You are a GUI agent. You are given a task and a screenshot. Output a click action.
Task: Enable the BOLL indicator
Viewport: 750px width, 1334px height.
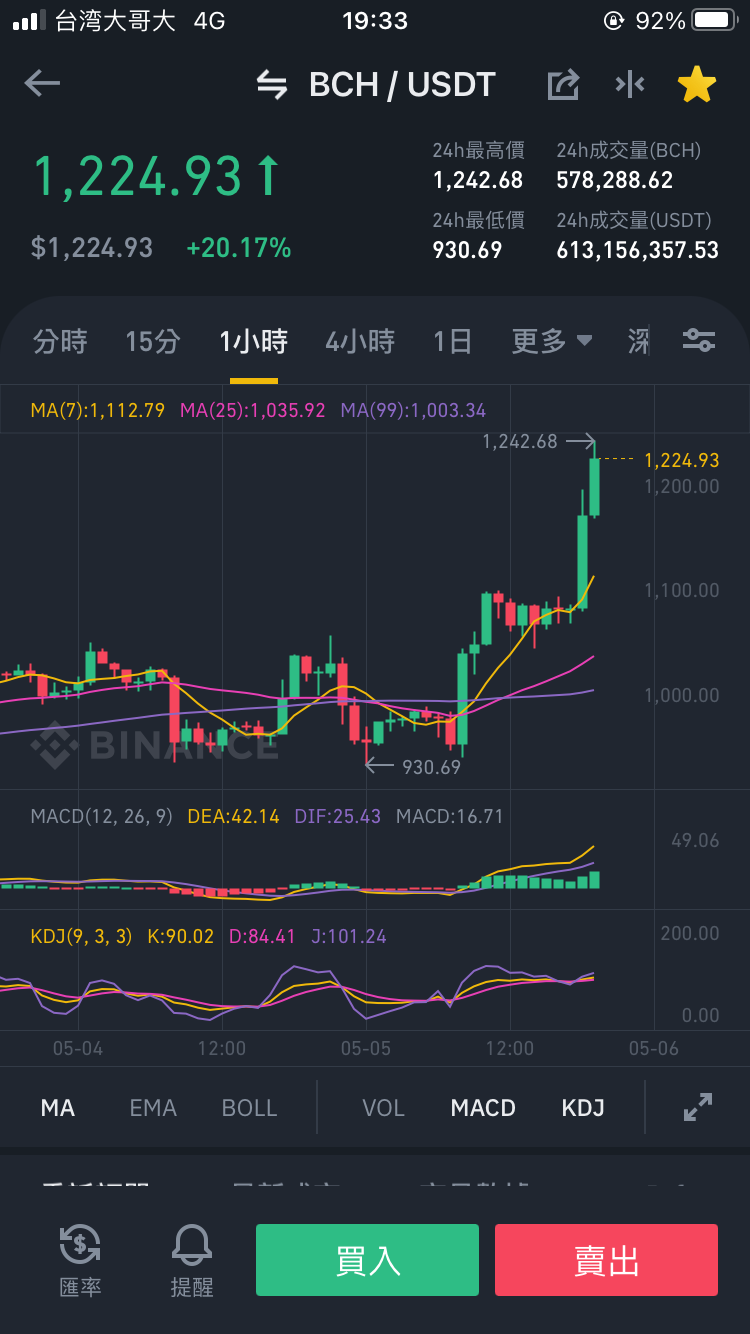point(249,1108)
